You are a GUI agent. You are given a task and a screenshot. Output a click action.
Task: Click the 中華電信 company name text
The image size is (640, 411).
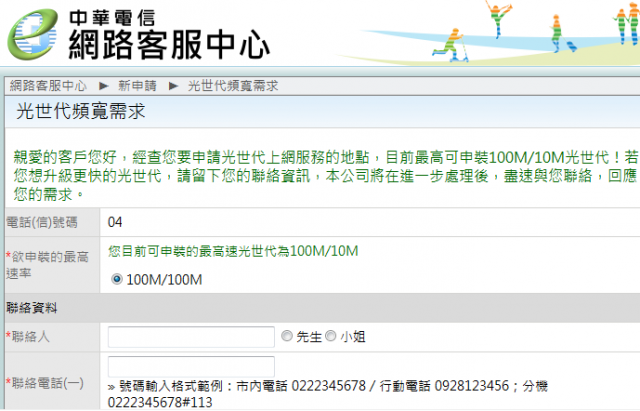pyautogui.click(x=112, y=18)
